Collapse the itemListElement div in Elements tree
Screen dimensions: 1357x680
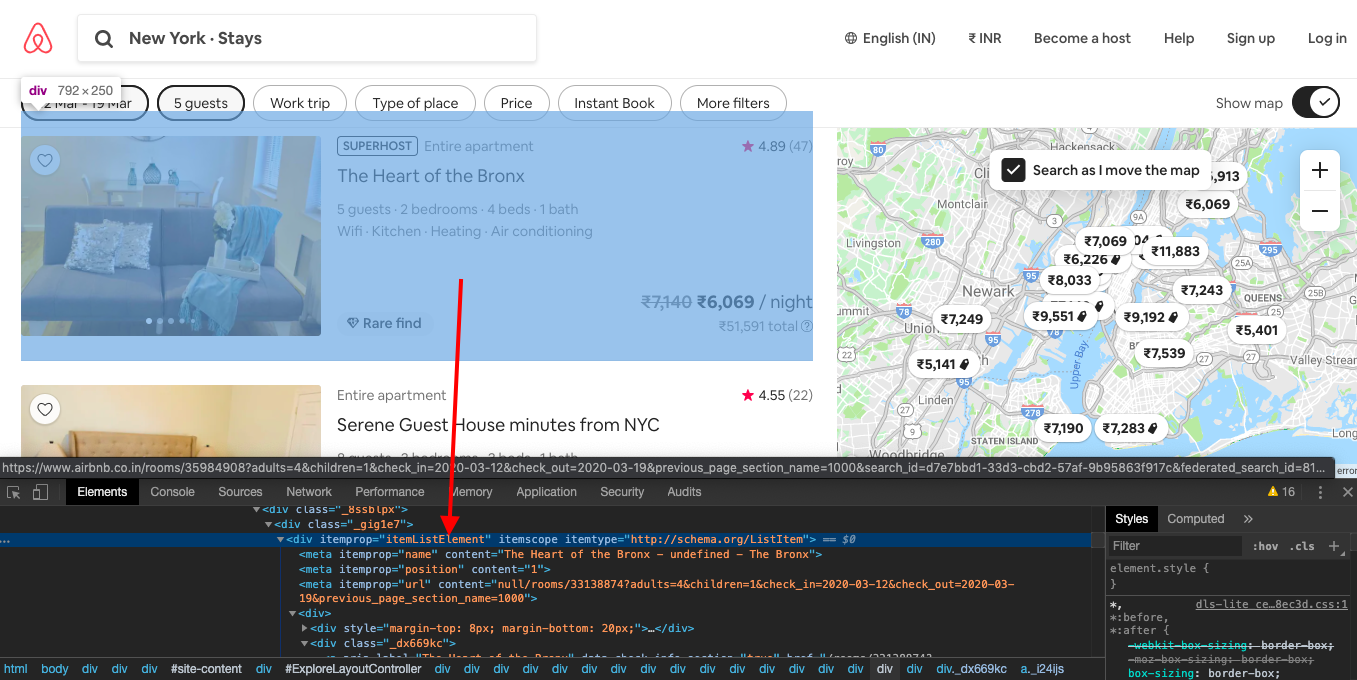[281, 539]
